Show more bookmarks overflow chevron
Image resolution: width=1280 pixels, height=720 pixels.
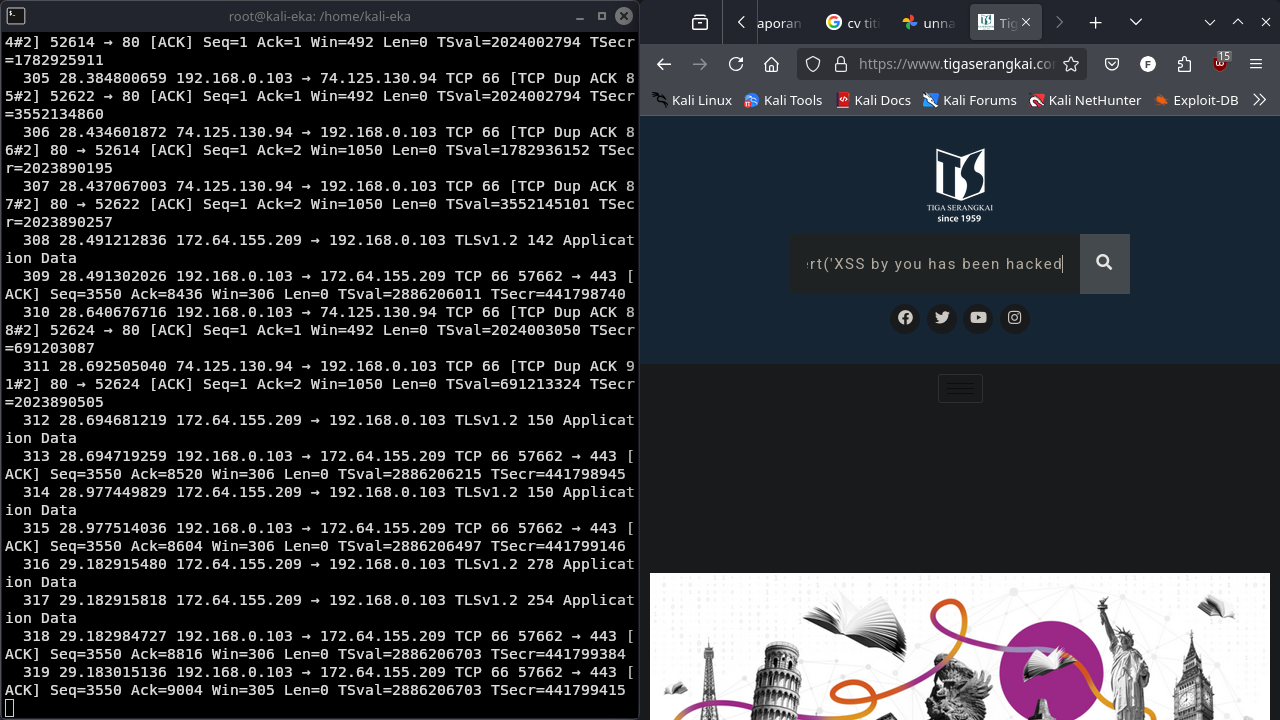pyautogui.click(x=1259, y=100)
